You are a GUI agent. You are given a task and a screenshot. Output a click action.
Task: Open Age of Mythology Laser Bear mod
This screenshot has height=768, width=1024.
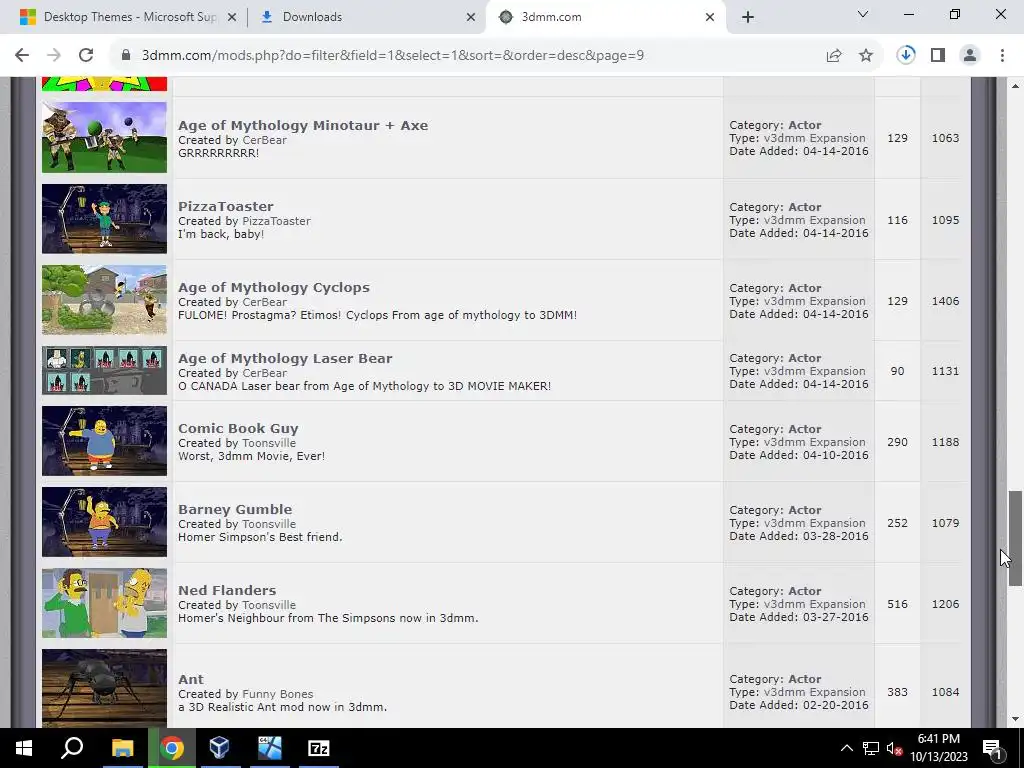coord(285,359)
